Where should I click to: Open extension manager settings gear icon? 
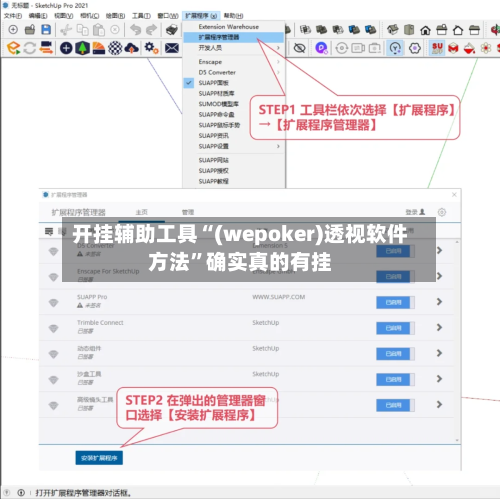pyautogui.click(x=442, y=212)
